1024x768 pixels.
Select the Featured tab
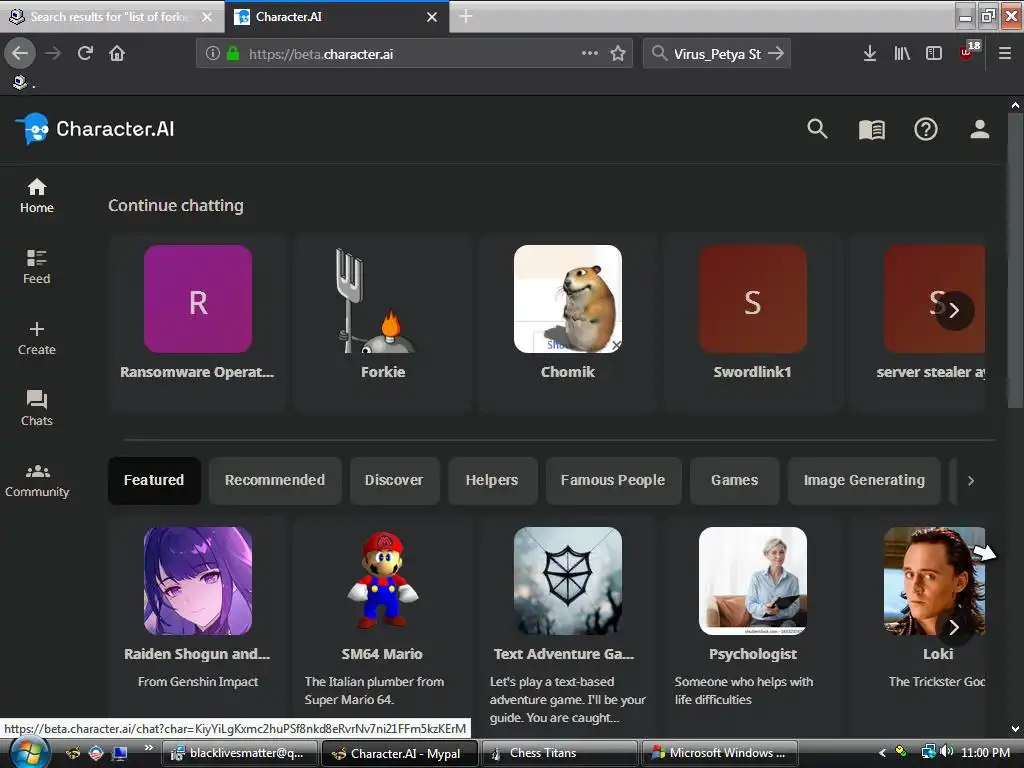[154, 481]
